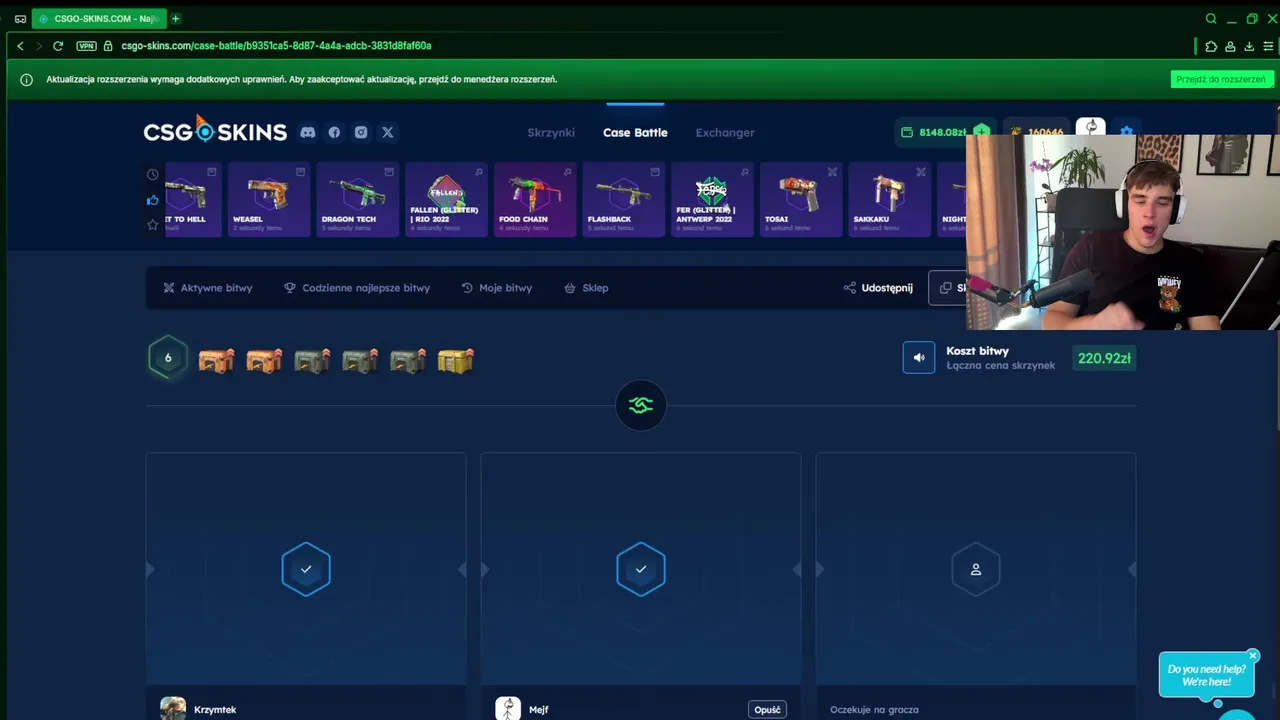Click the rounds count hexagon 6
1280x720 pixels.
point(168,357)
